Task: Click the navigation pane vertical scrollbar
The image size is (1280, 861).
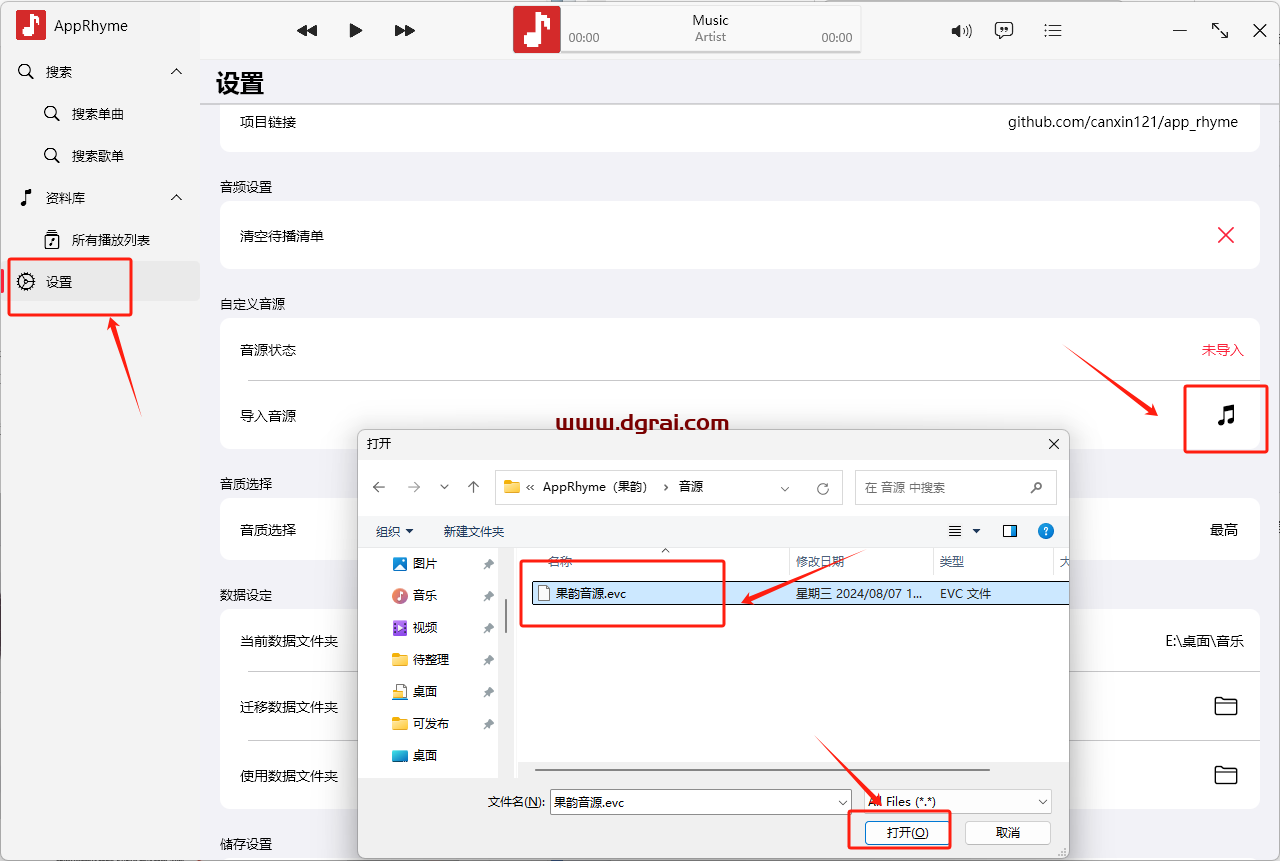Action: (x=506, y=614)
